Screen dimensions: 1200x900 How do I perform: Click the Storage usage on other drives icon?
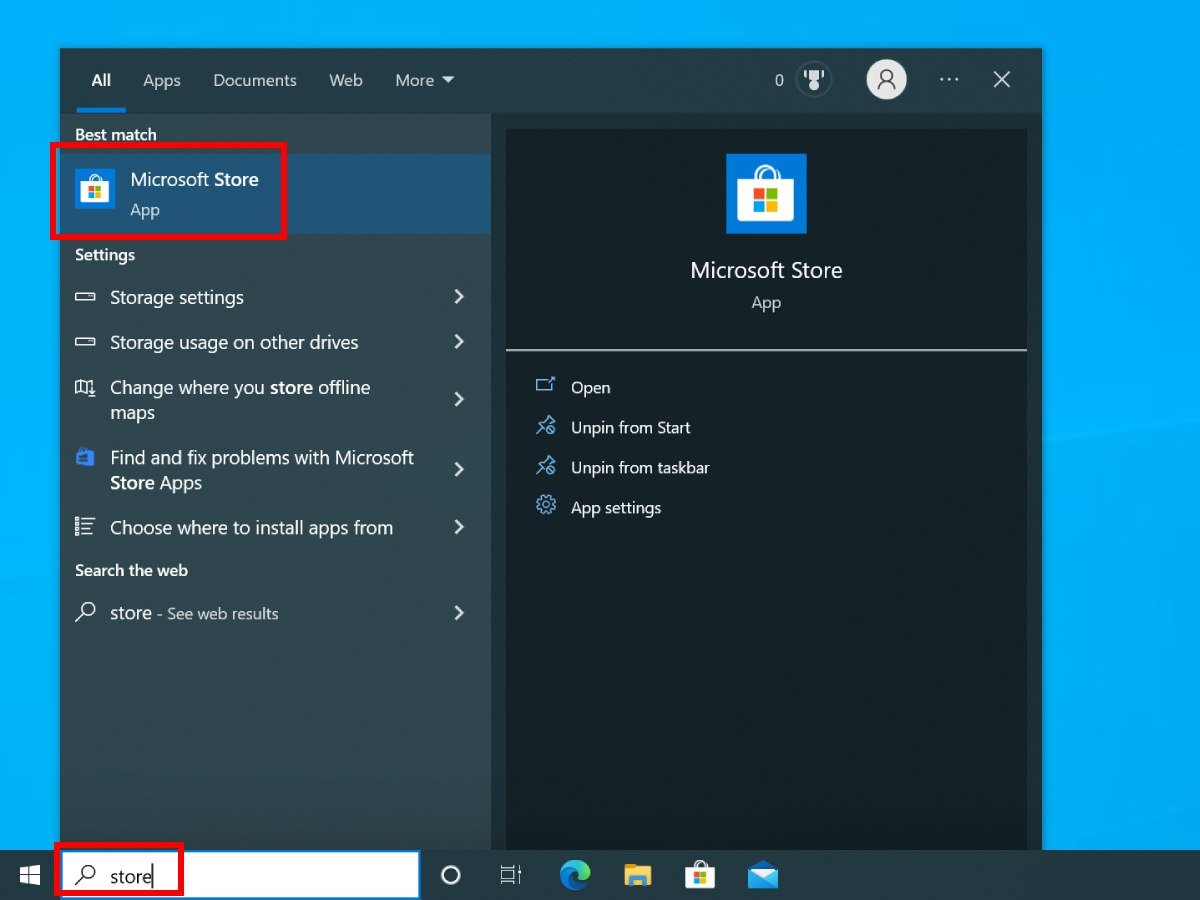(85, 342)
